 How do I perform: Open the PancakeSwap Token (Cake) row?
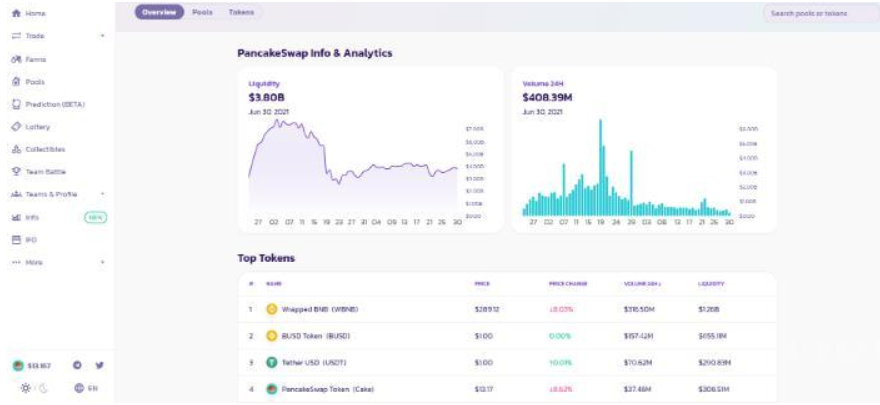pos(327,388)
